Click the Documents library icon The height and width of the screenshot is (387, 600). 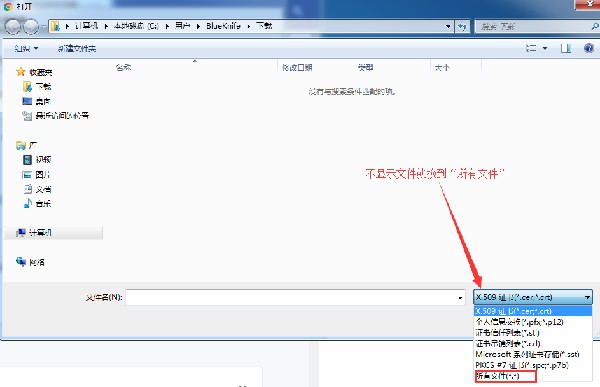[28, 189]
